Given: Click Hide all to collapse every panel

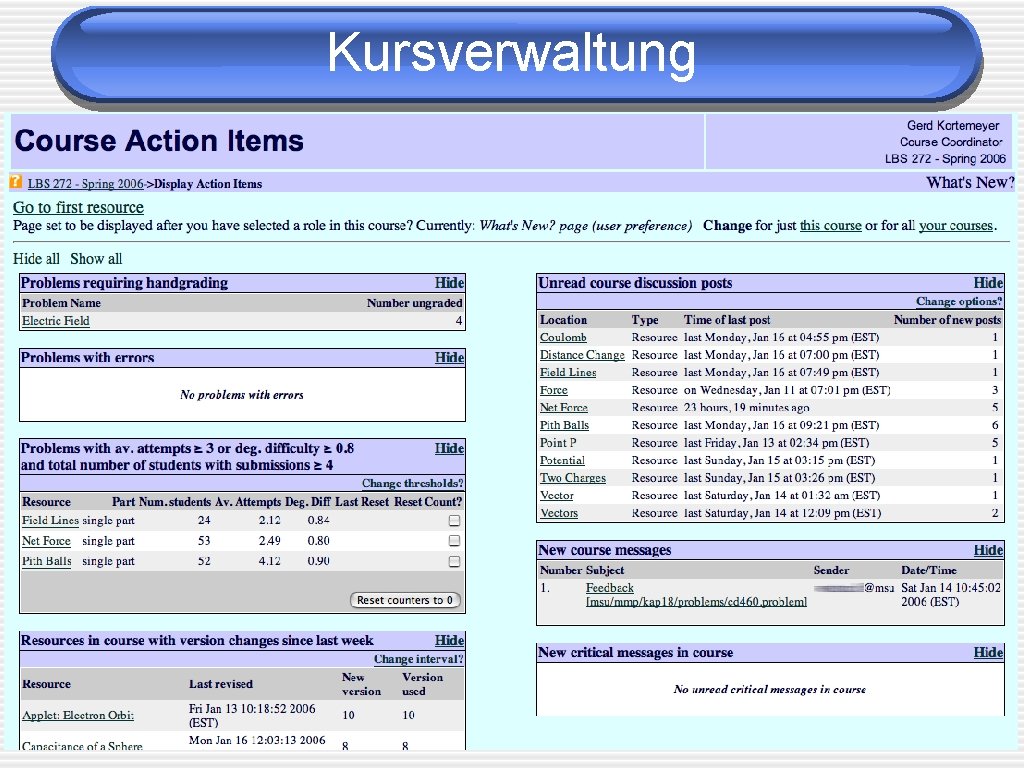Looking at the screenshot, I should (38, 258).
